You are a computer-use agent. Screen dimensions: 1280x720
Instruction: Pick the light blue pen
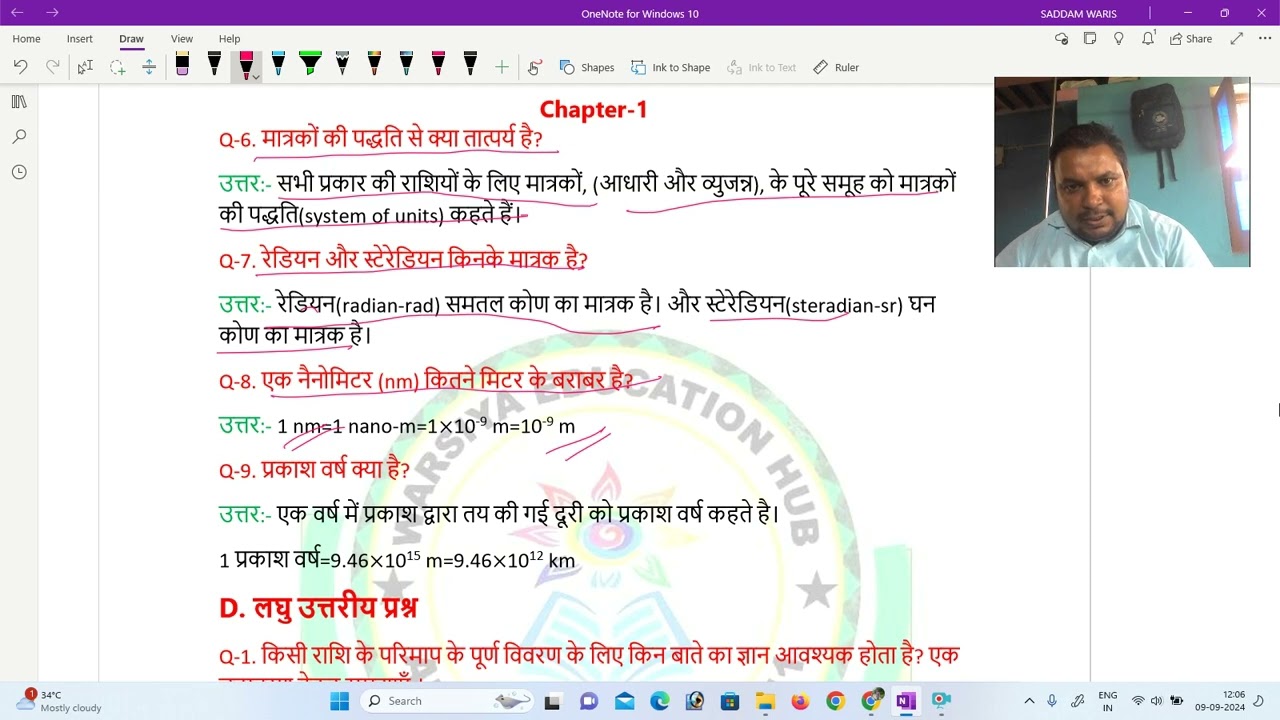tap(278, 65)
